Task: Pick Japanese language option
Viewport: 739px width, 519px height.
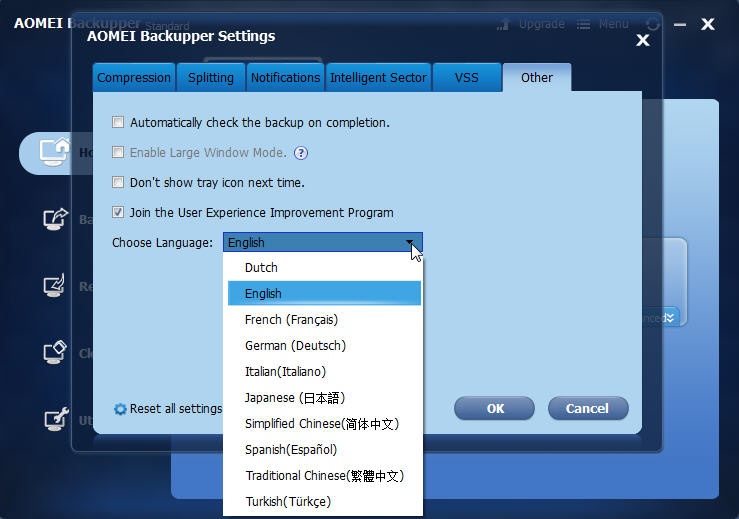Action: click(324, 398)
